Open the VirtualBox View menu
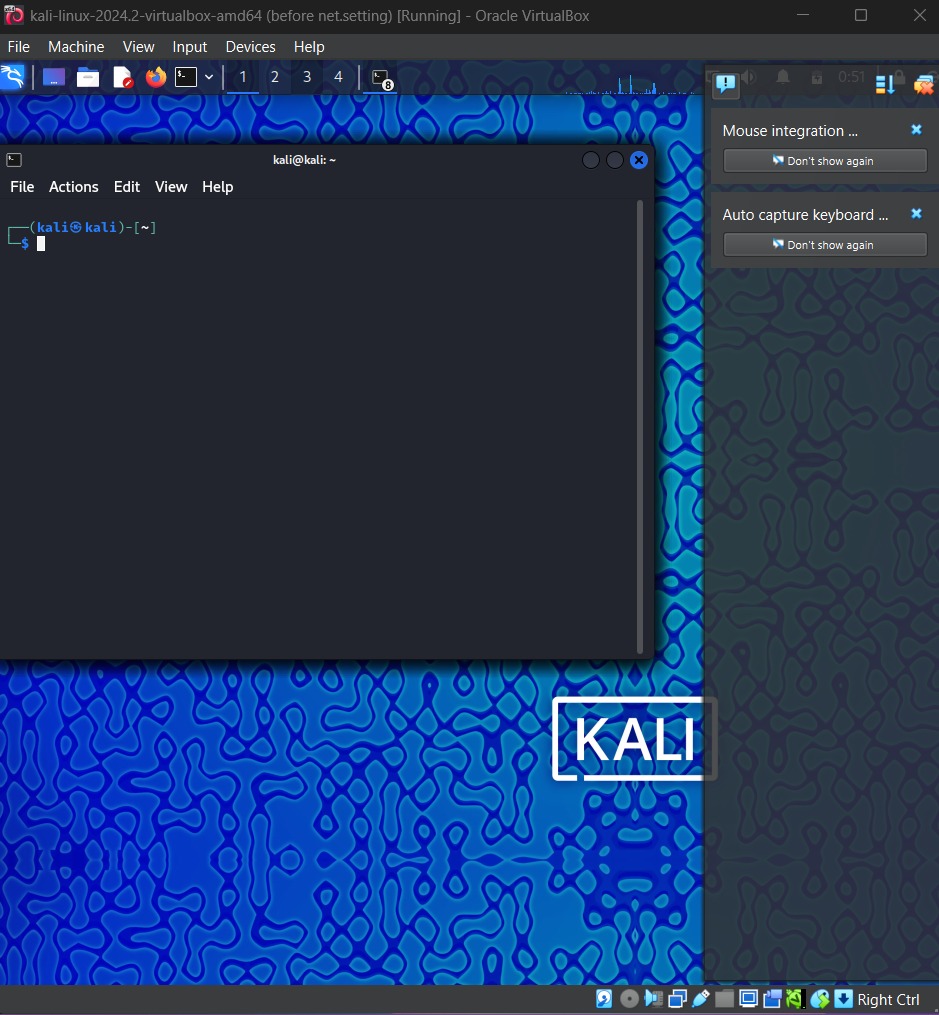 click(138, 47)
